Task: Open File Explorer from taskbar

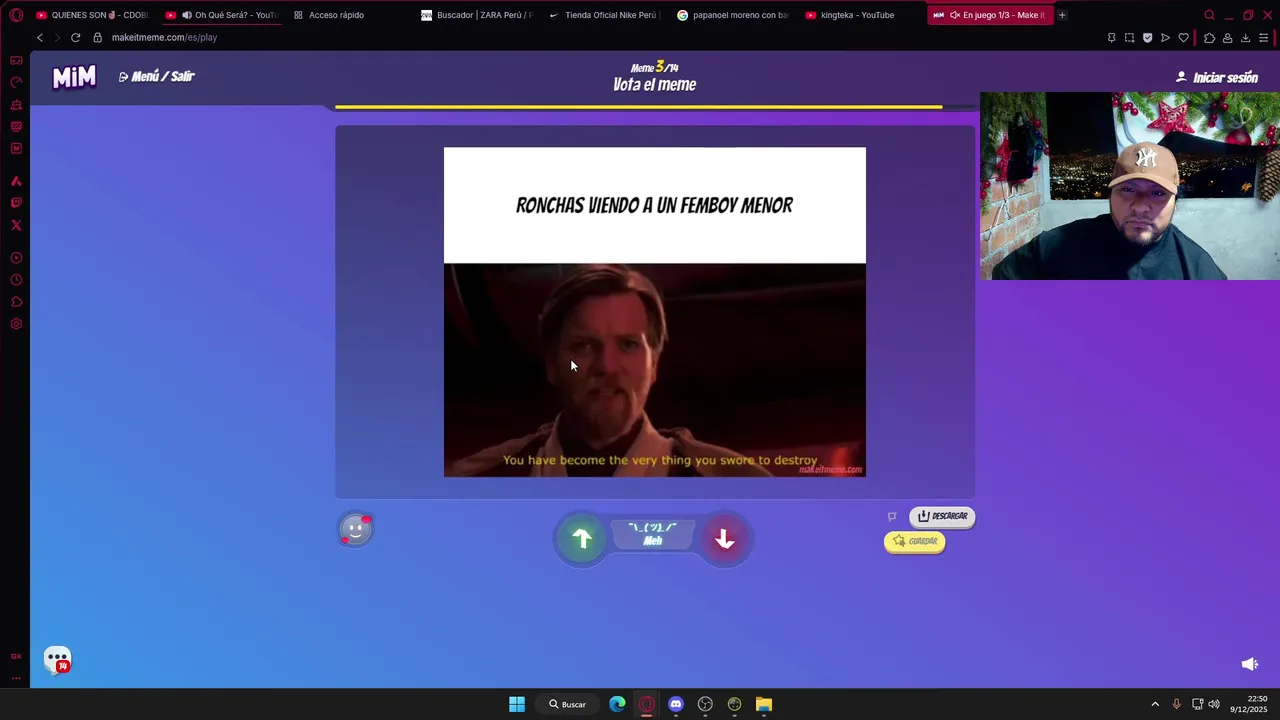Action: 764,704
